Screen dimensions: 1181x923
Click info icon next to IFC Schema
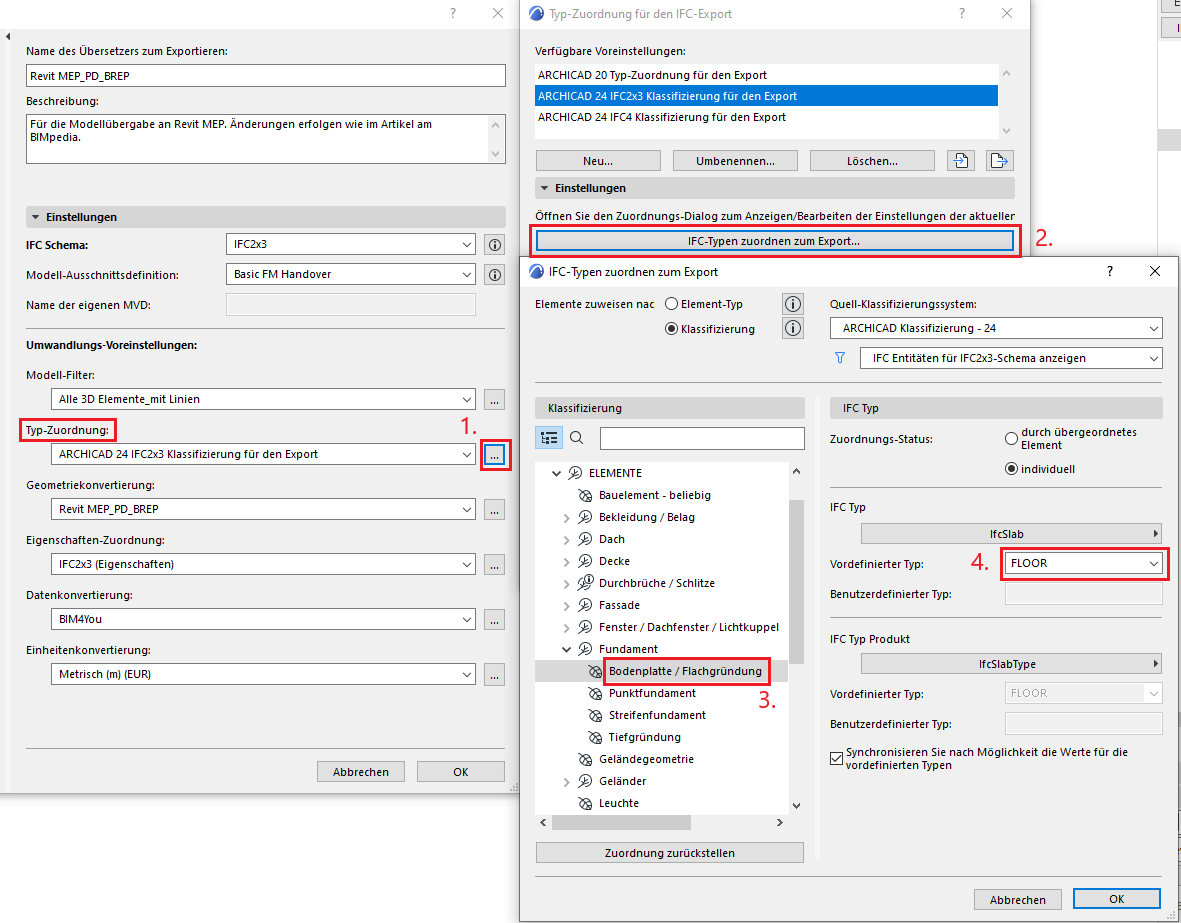pyautogui.click(x=494, y=245)
